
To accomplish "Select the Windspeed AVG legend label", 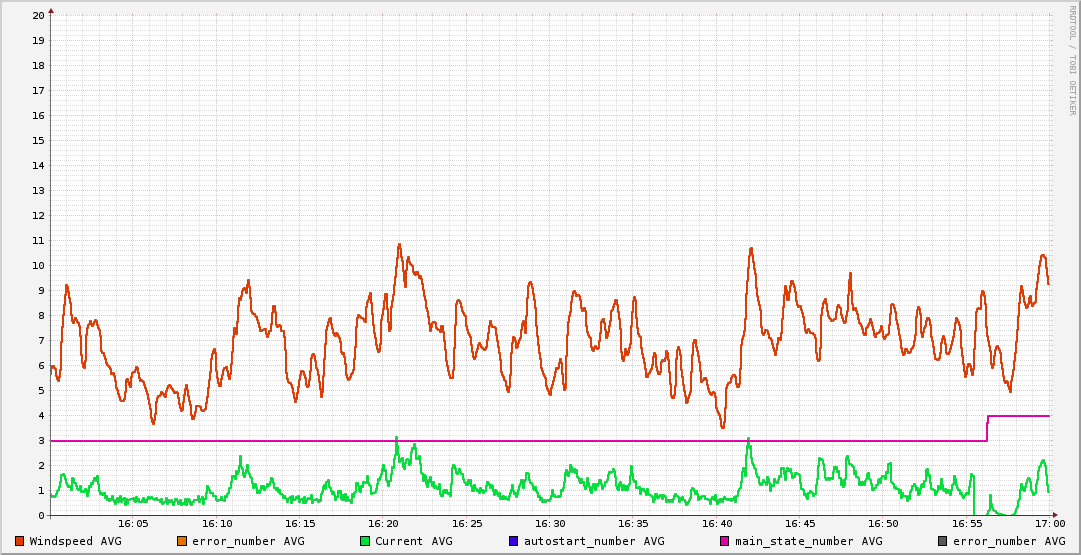I will pos(75,541).
